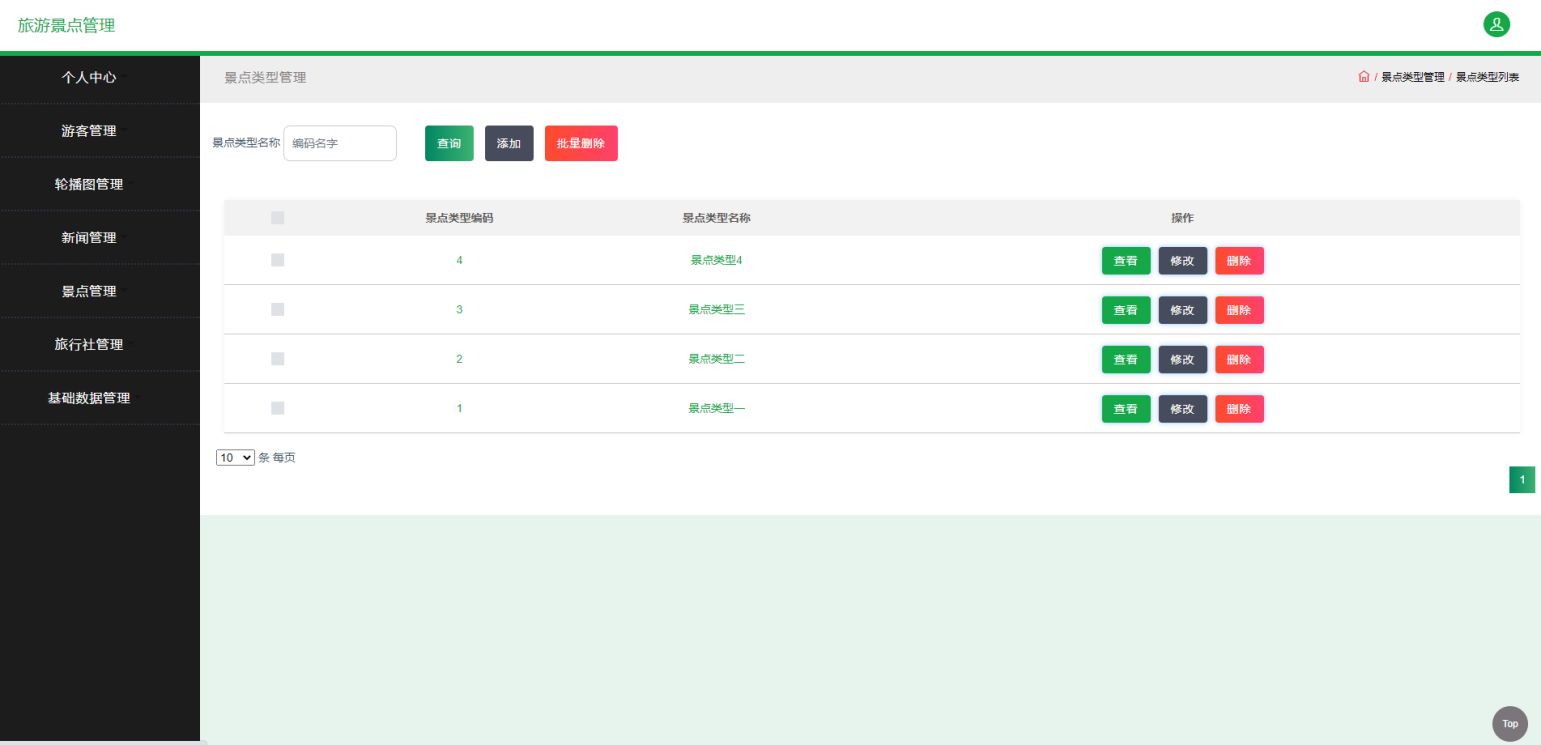The height and width of the screenshot is (745, 1541).
Task: Check the box for row 景点类型4
Action: tap(278, 260)
